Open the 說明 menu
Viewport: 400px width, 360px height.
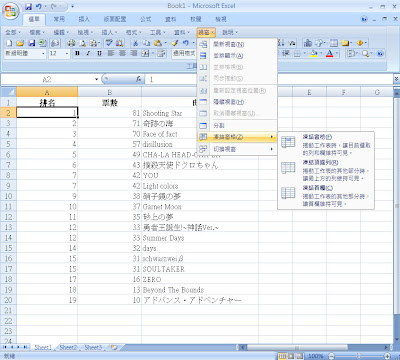click(230, 32)
